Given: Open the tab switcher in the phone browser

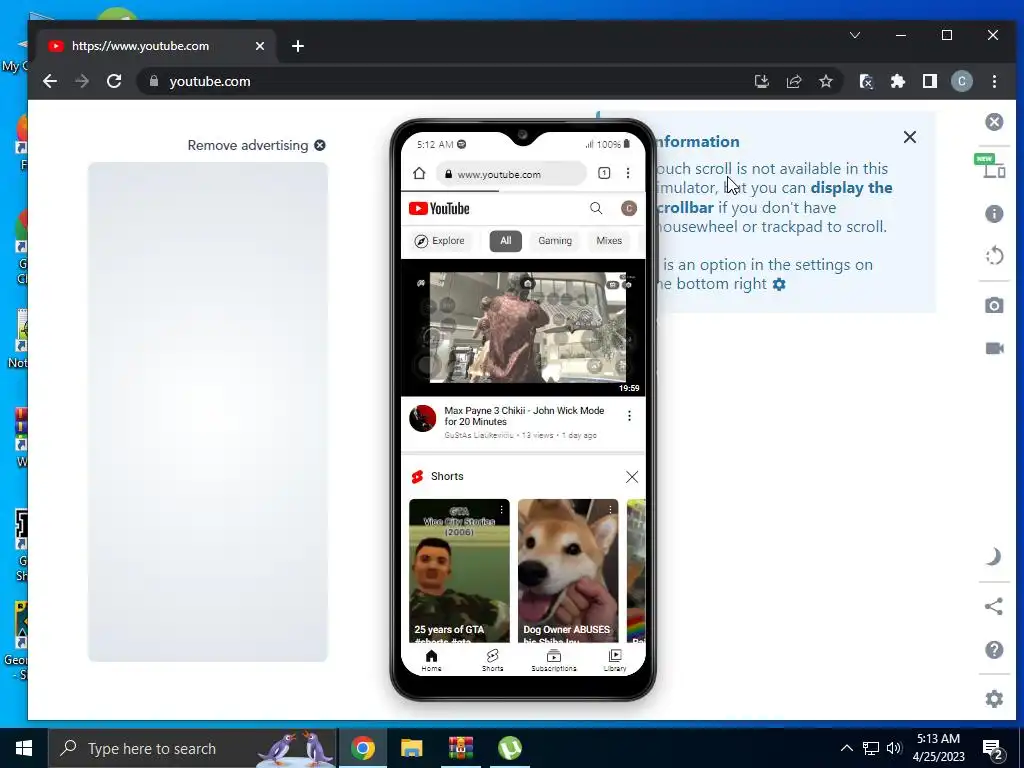Looking at the screenshot, I should pos(604,173).
